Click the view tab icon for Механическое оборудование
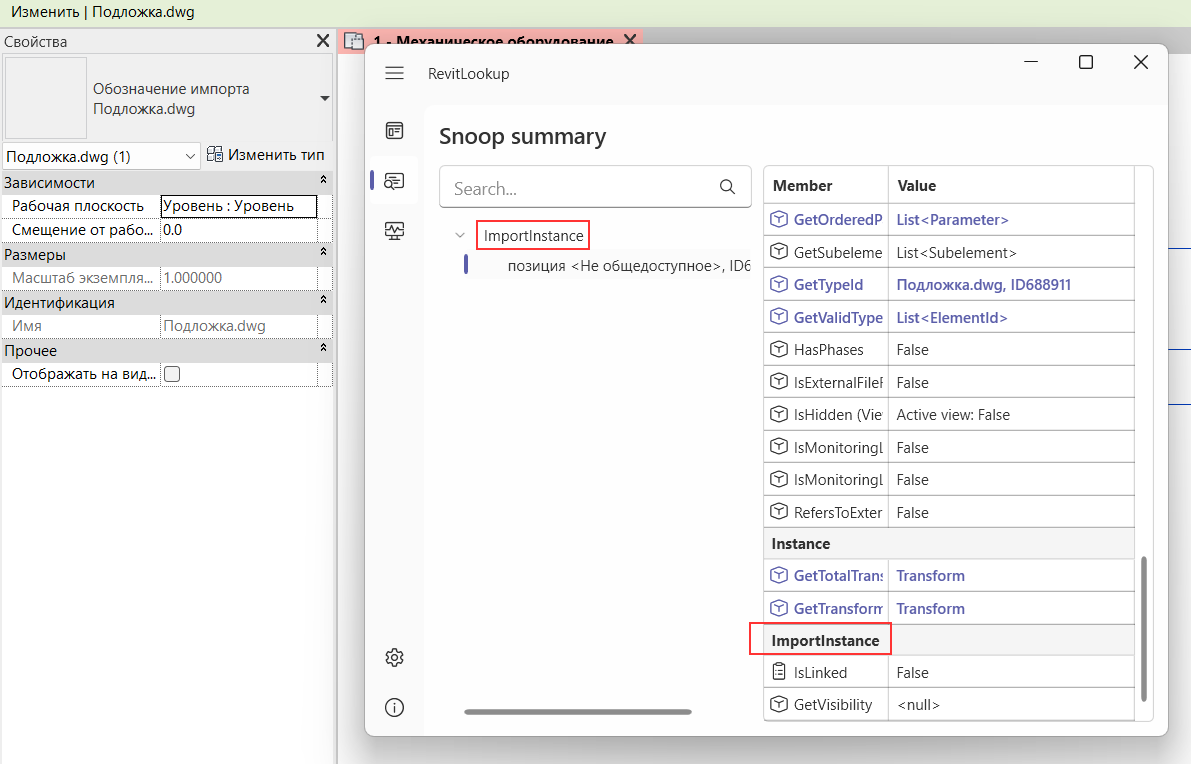This screenshot has height=764, width=1191. pos(354,41)
